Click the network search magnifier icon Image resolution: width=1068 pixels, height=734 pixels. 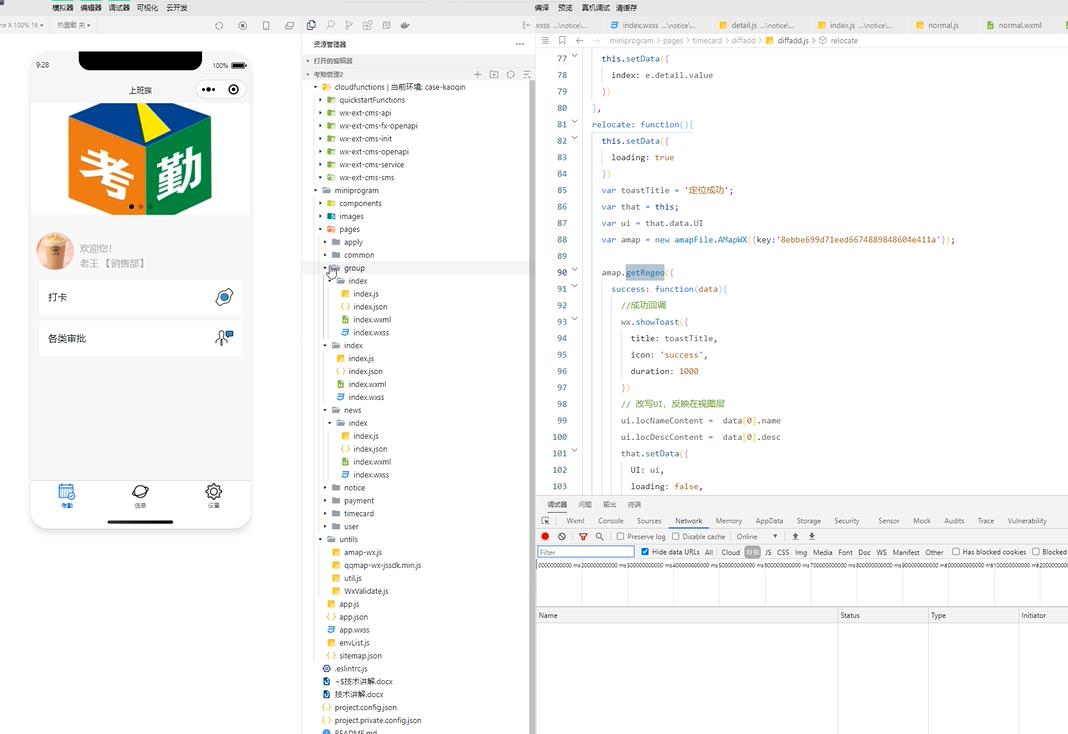click(x=599, y=537)
